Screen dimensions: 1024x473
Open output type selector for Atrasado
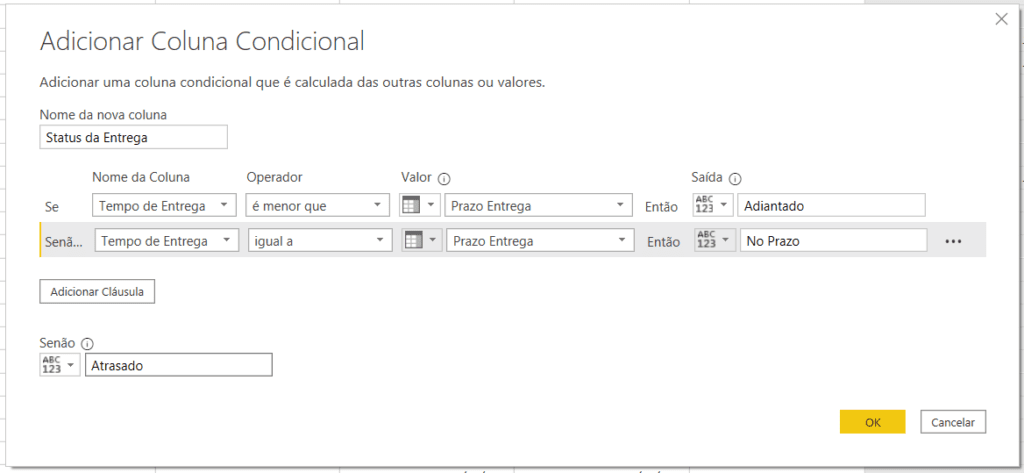tap(59, 365)
